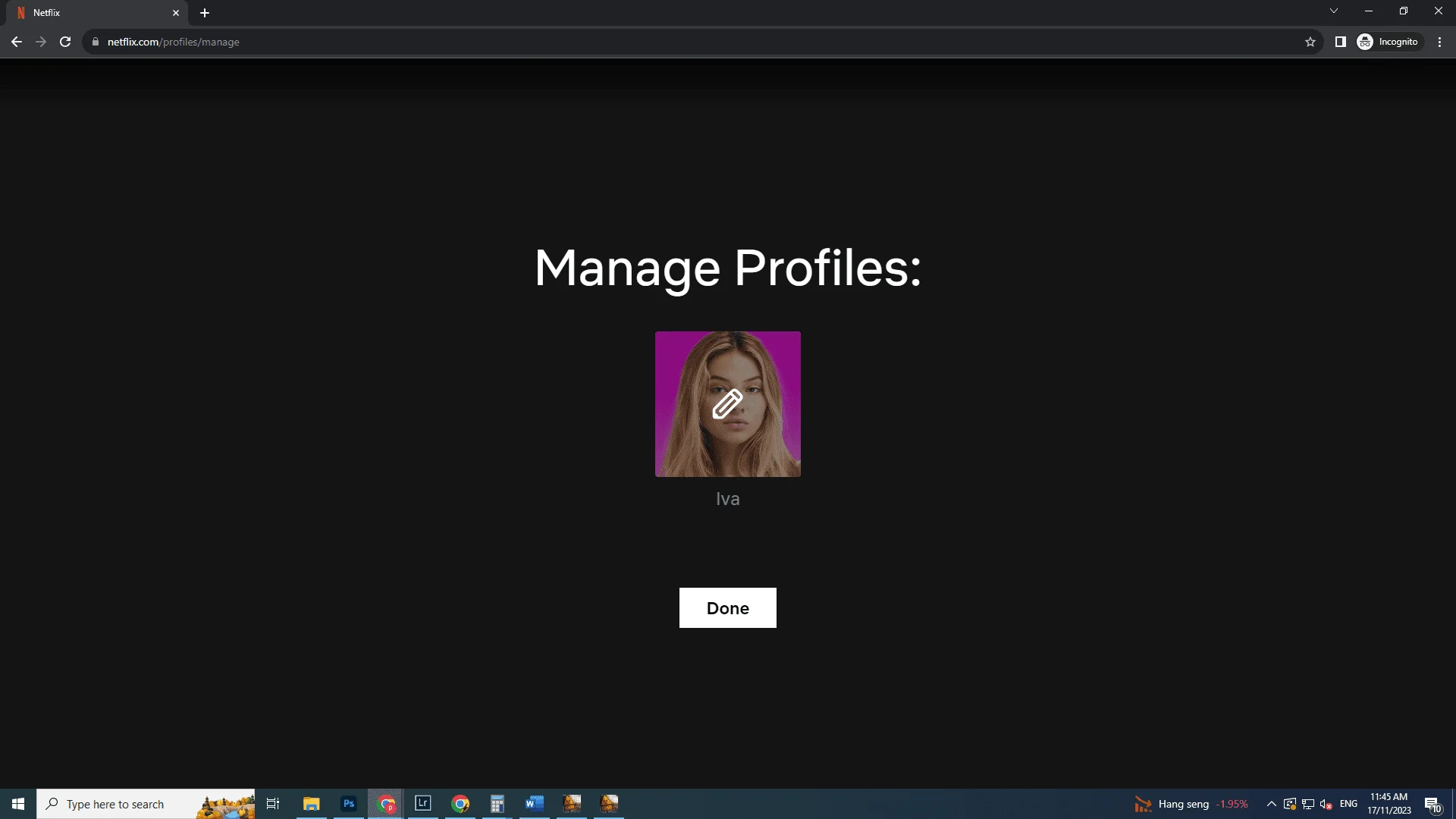Select the Iva profile name

click(727, 499)
